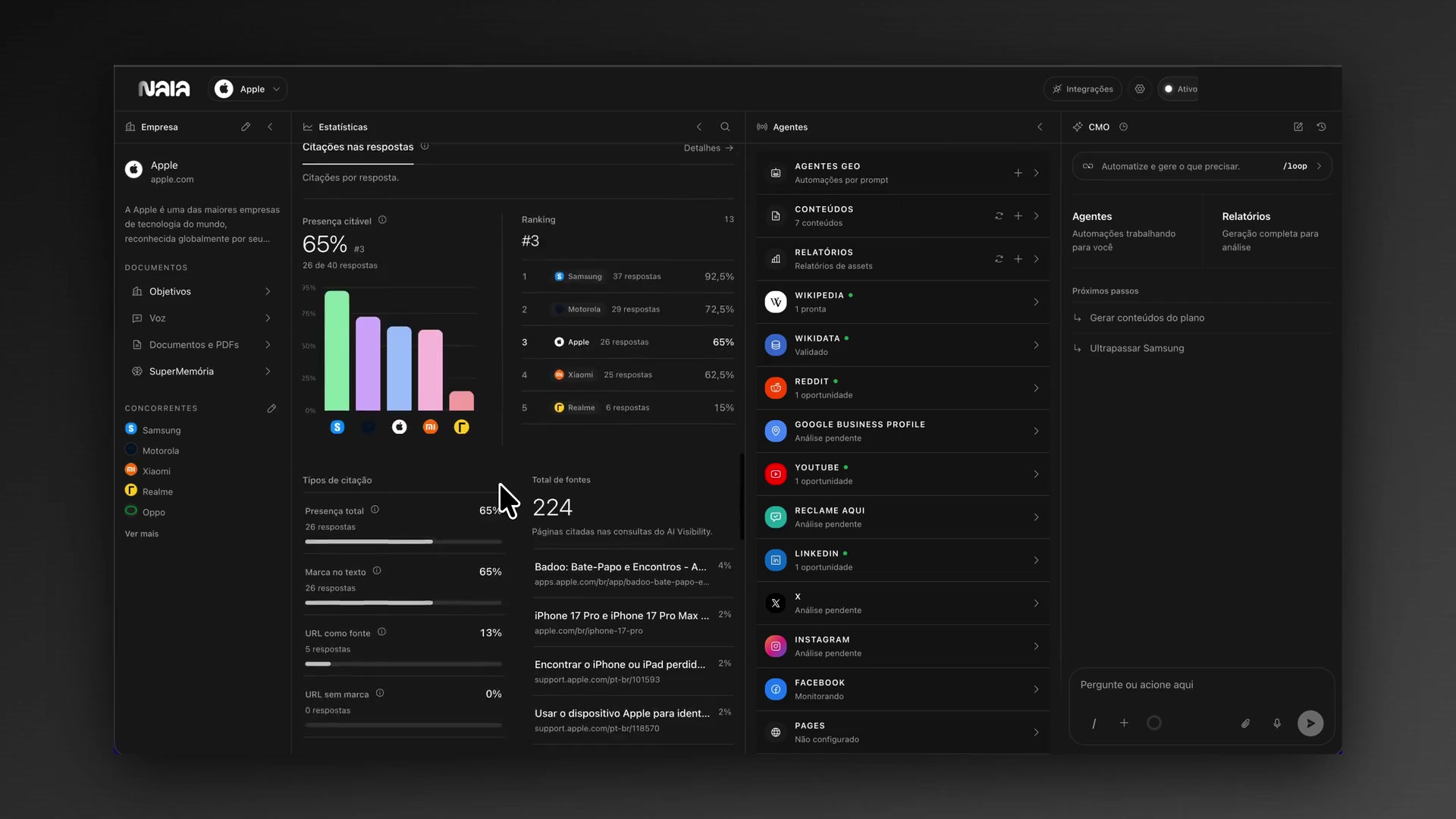This screenshot has height=819, width=1456.
Task: Expand the Pages row chevron
Action: pyautogui.click(x=1036, y=733)
